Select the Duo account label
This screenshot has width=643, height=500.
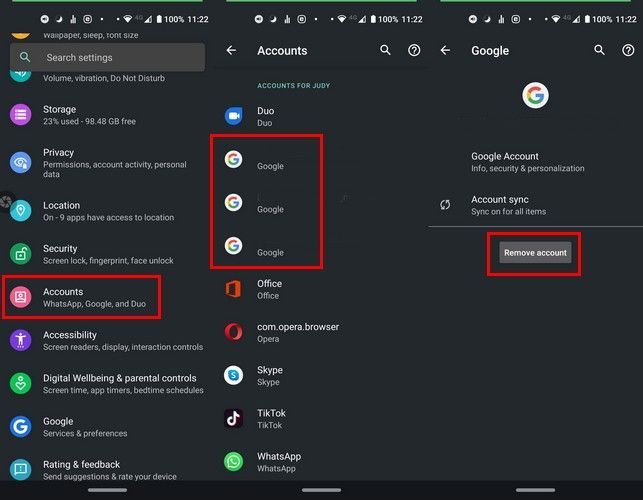coord(265,116)
